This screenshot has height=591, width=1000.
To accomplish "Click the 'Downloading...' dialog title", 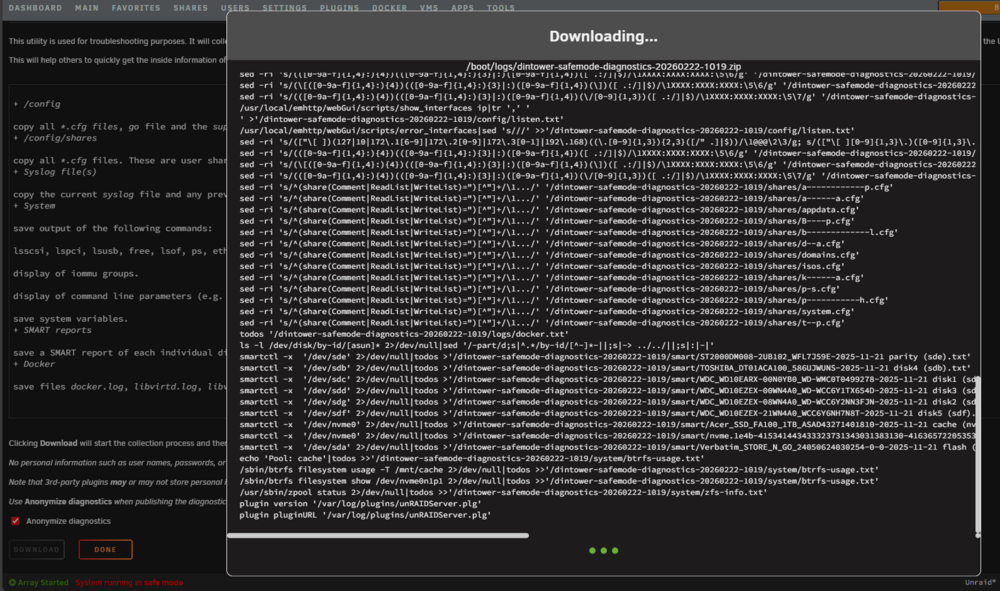I will (x=603, y=36).
